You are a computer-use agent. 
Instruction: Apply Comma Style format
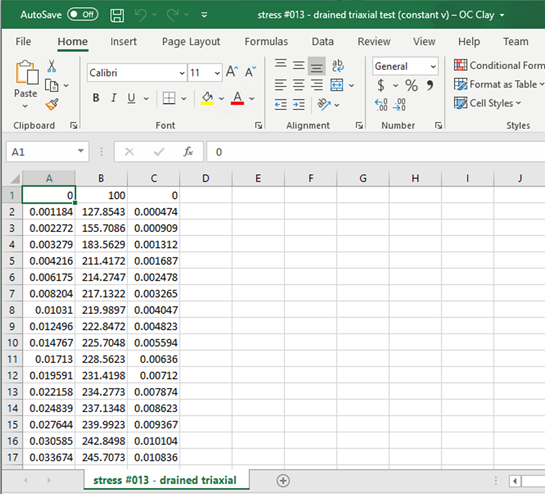pyautogui.click(x=430, y=85)
